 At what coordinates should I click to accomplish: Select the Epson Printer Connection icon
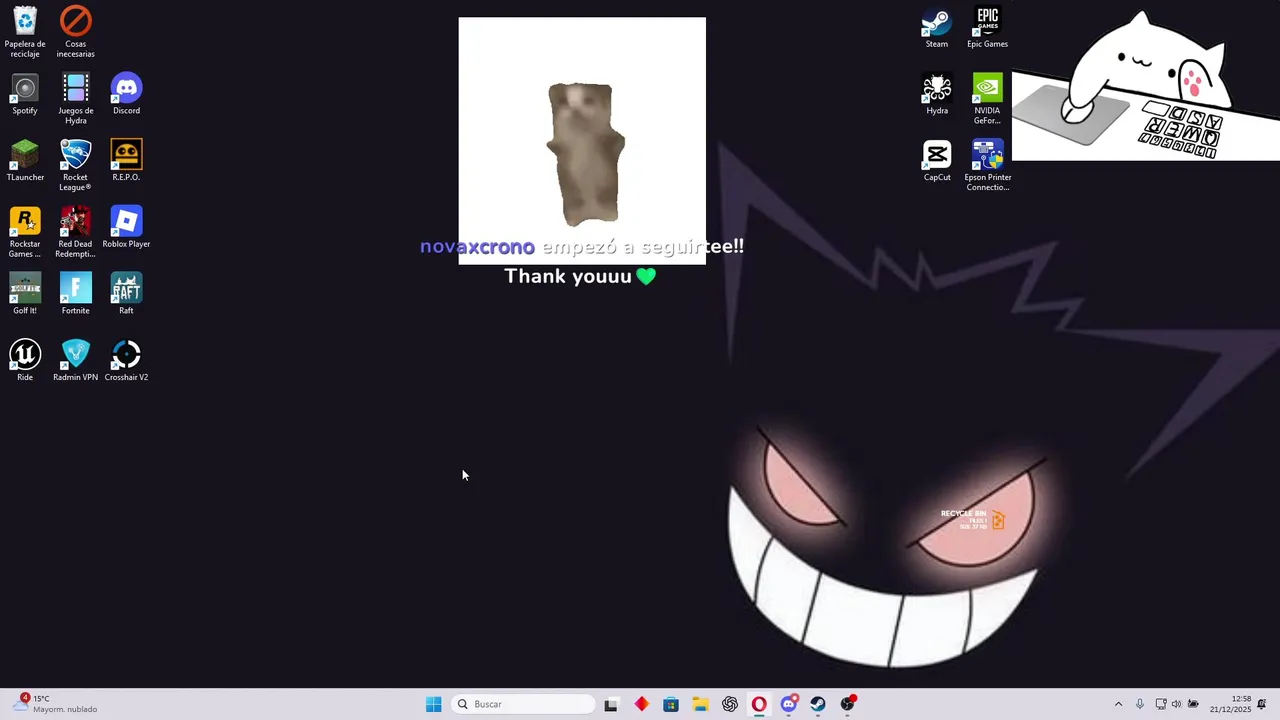pos(987,166)
